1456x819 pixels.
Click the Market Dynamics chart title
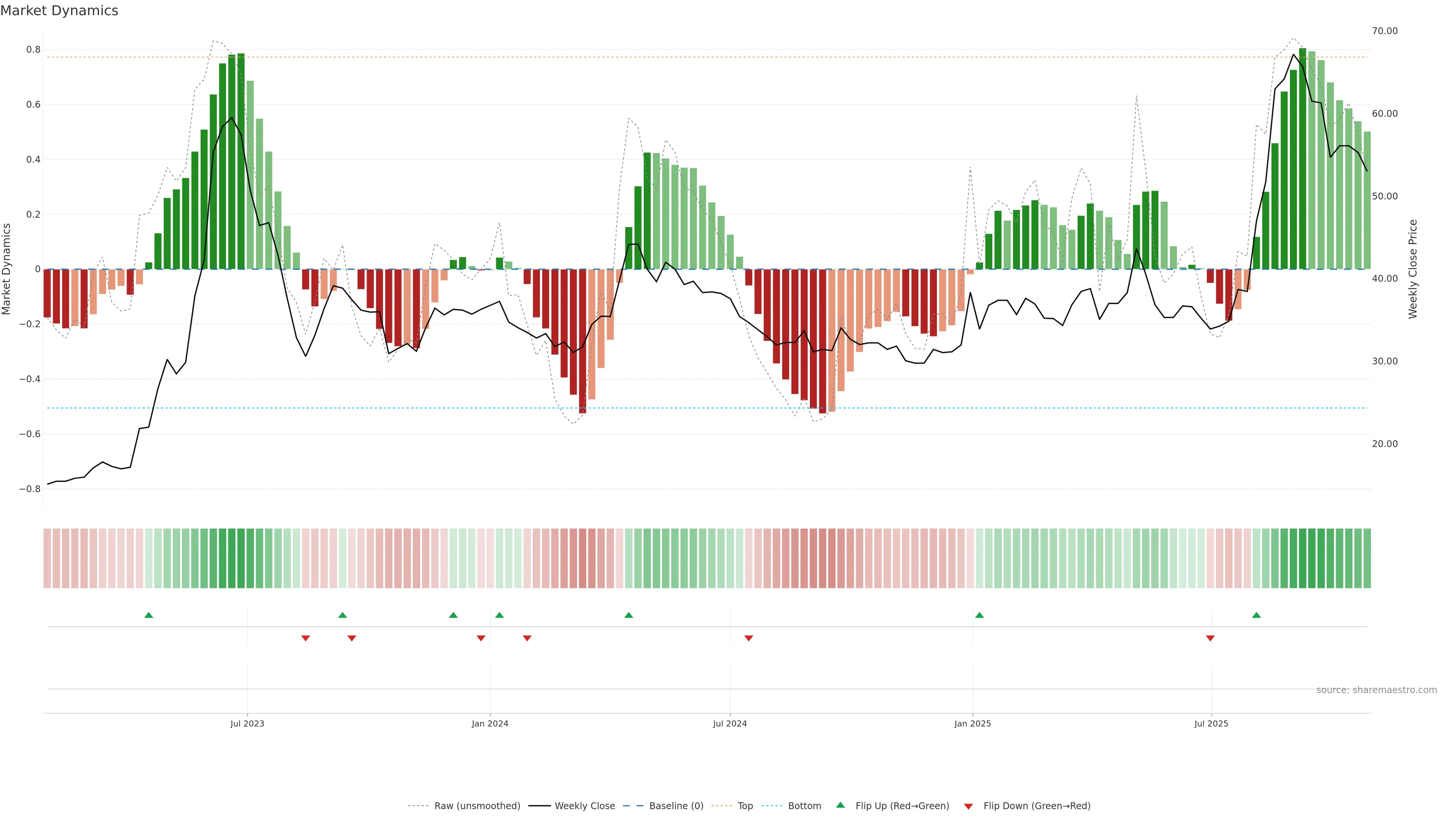[60, 11]
